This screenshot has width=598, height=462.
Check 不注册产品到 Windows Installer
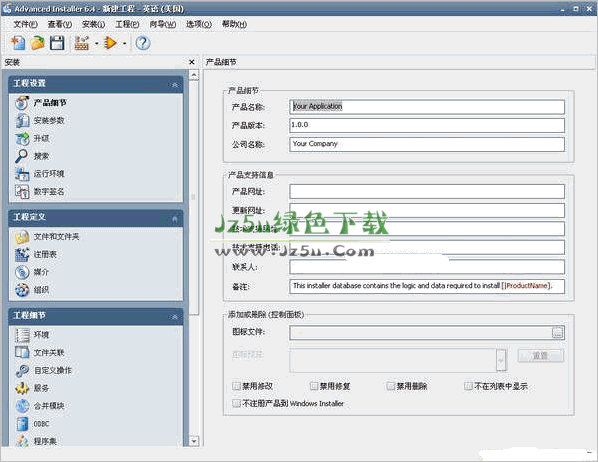pyautogui.click(x=236, y=403)
